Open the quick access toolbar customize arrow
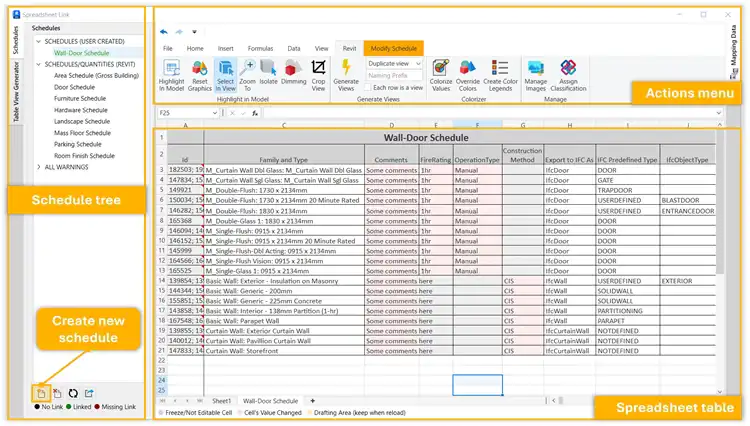750x426 pixels. pyautogui.click(x=194, y=32)
